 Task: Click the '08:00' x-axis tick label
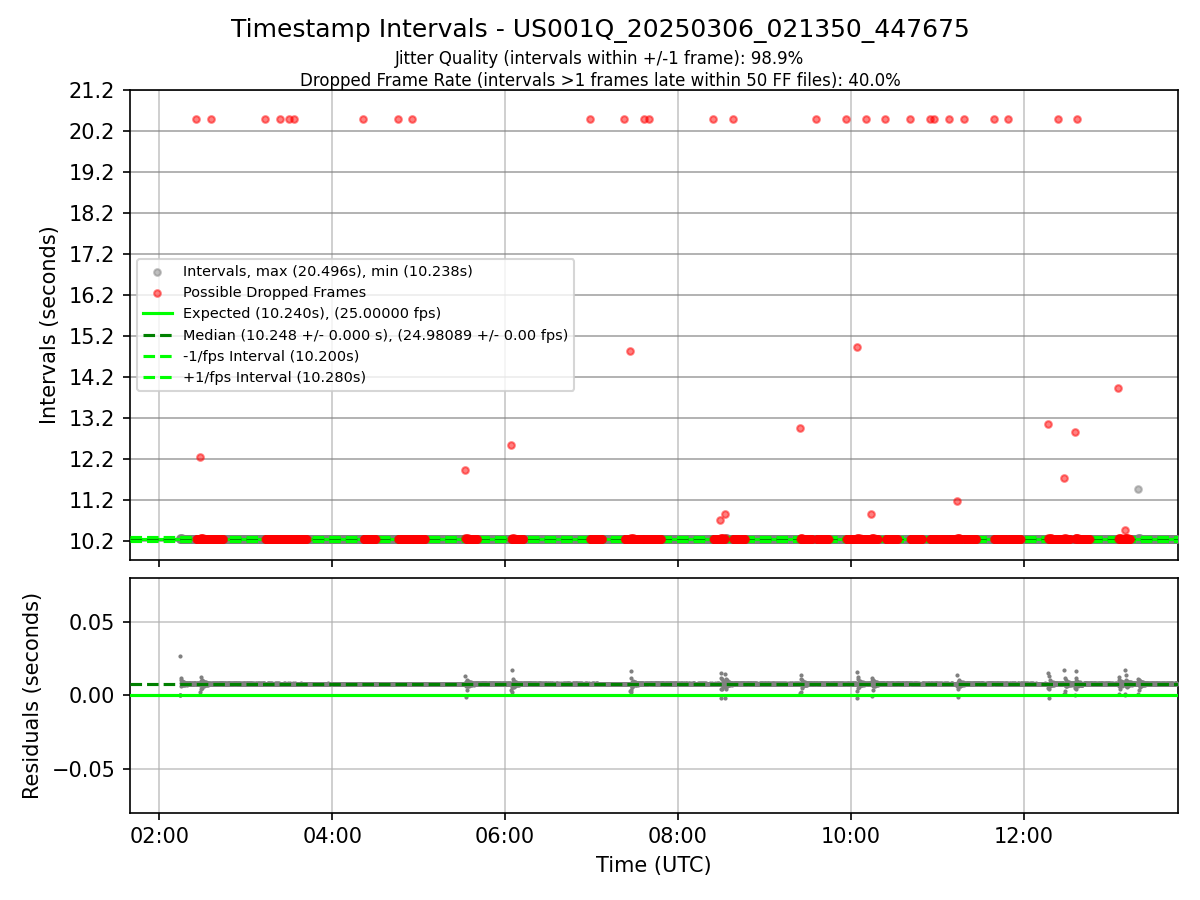click(678, 834)
